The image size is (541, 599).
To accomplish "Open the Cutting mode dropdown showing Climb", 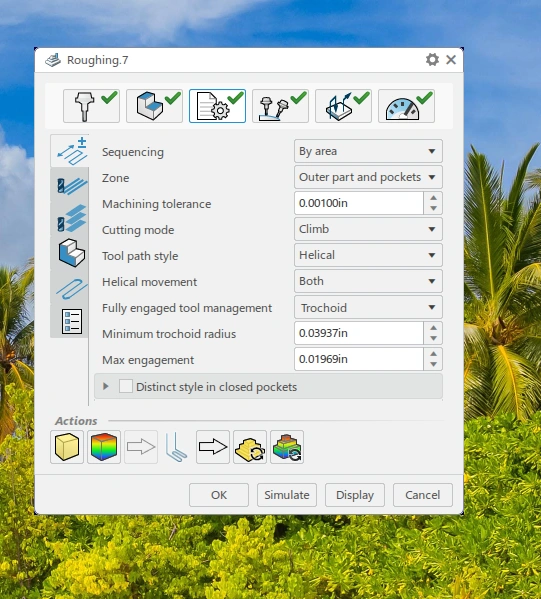I will click(x=368, y=229).
